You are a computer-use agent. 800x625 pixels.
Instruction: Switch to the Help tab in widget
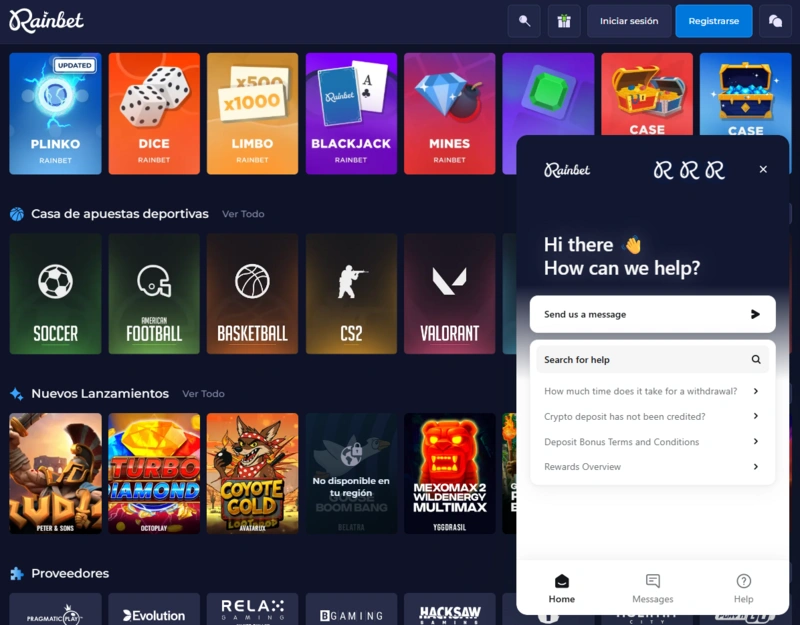tap(743, 588)
